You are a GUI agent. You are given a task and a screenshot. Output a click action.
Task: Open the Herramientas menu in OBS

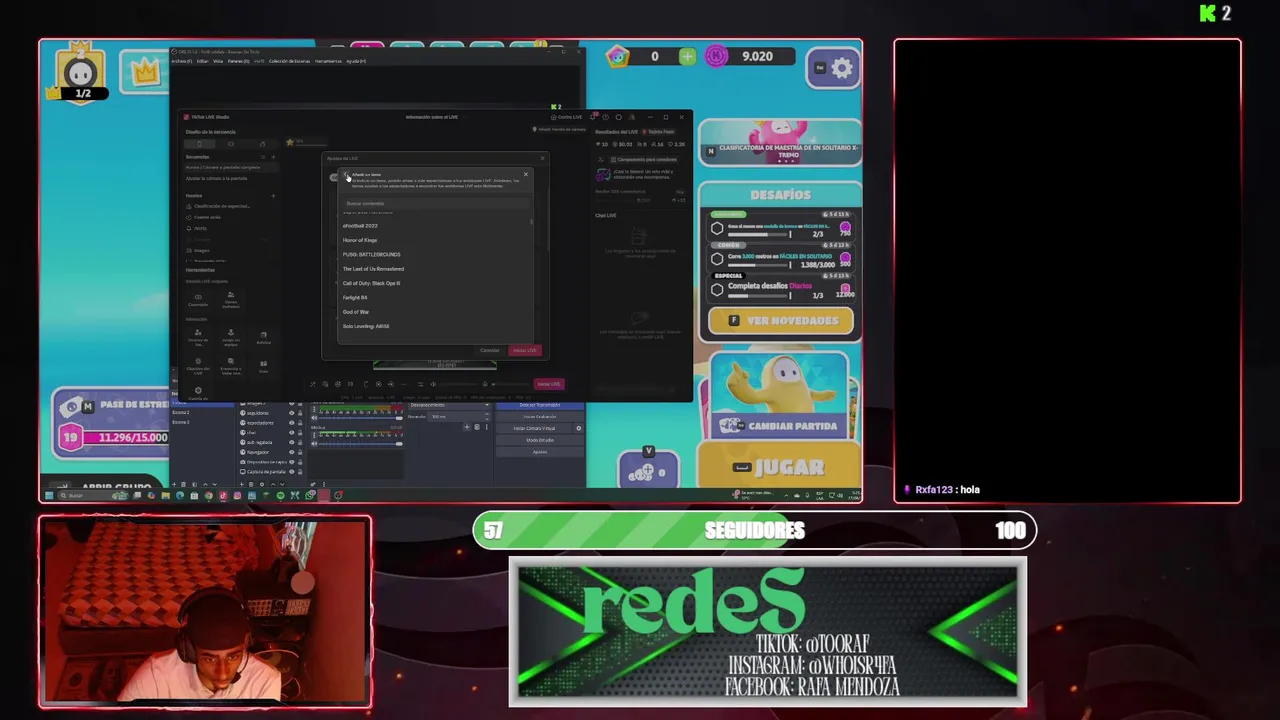(x=328, y=61)
